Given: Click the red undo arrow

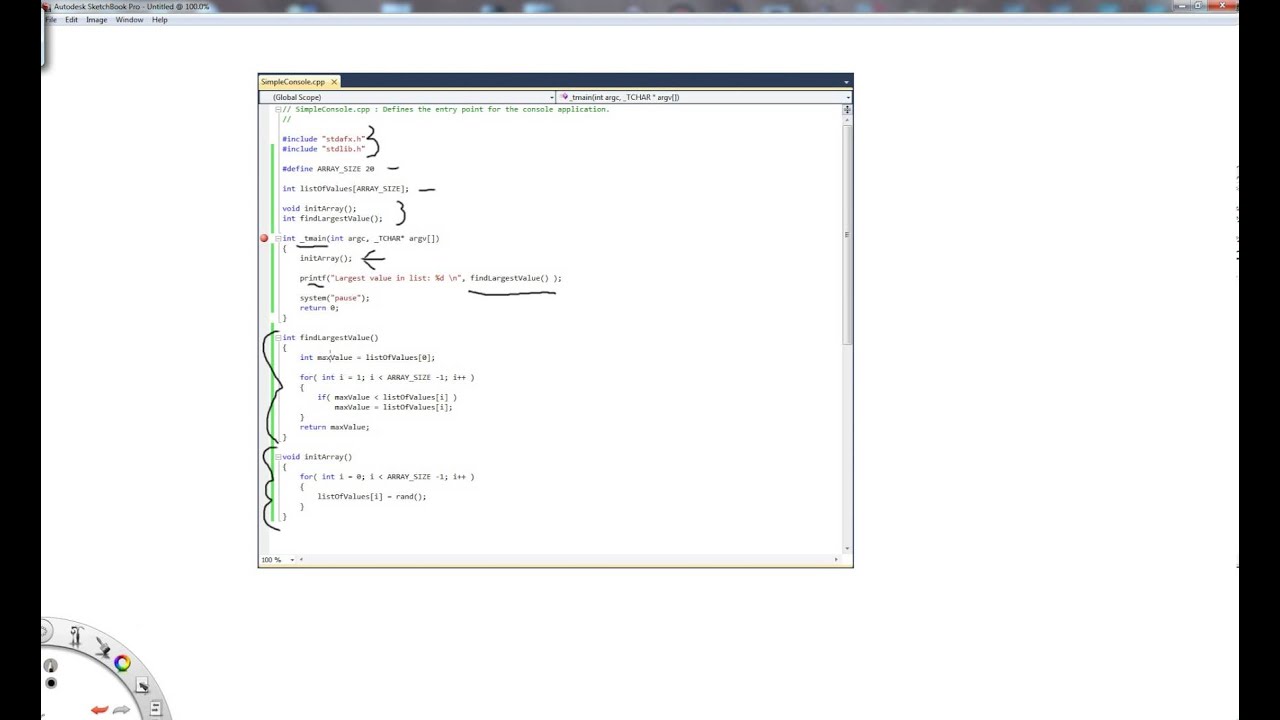Looking at the screenshot, I should tap(100, 710).
